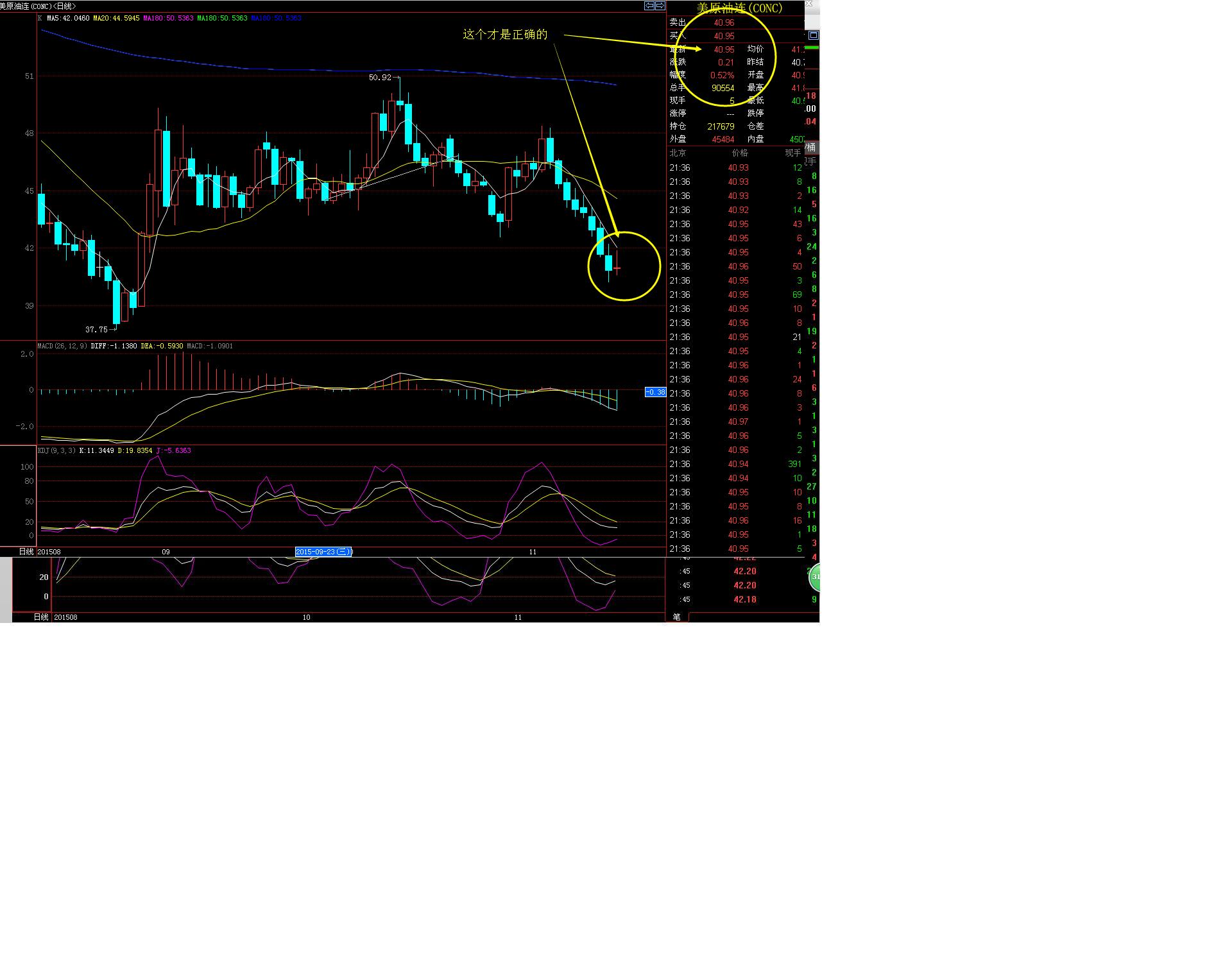Click the MA5 moving average legend
Image resolution: width=1232 pixels, height=972 pixels.
point(67,18)
